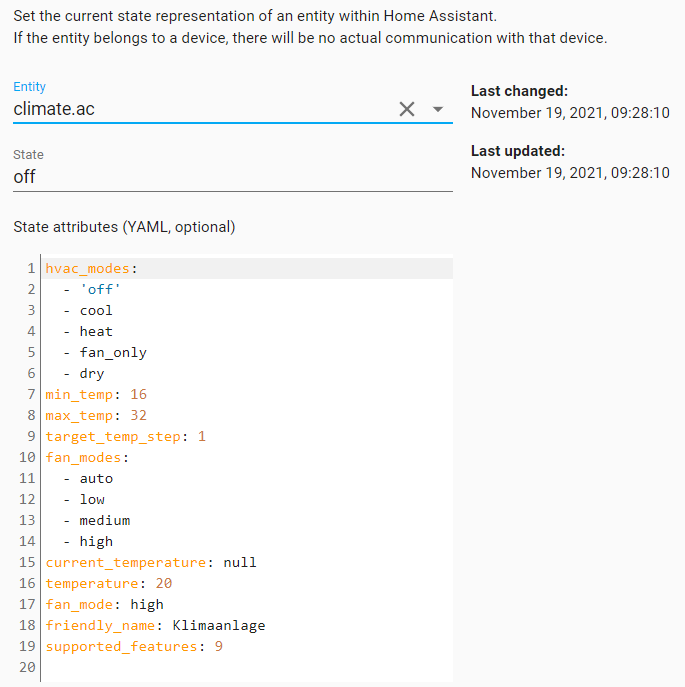Focus the State field containing off
This screenshot has height=687, width=685.
pyautogui.click(x=230, y=177)
